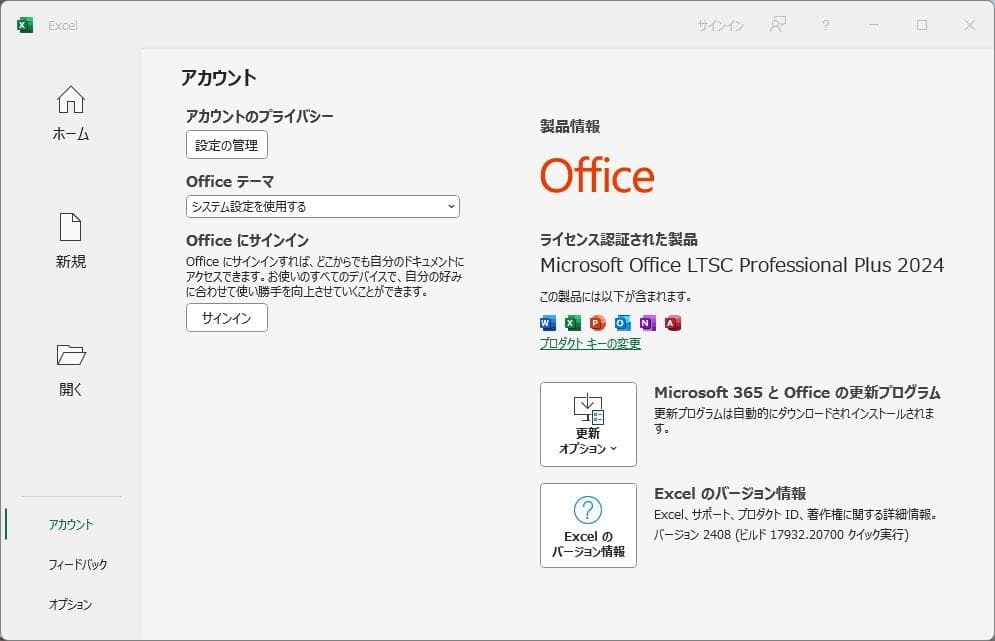Click the Outlook app icon

coord(623,323)
